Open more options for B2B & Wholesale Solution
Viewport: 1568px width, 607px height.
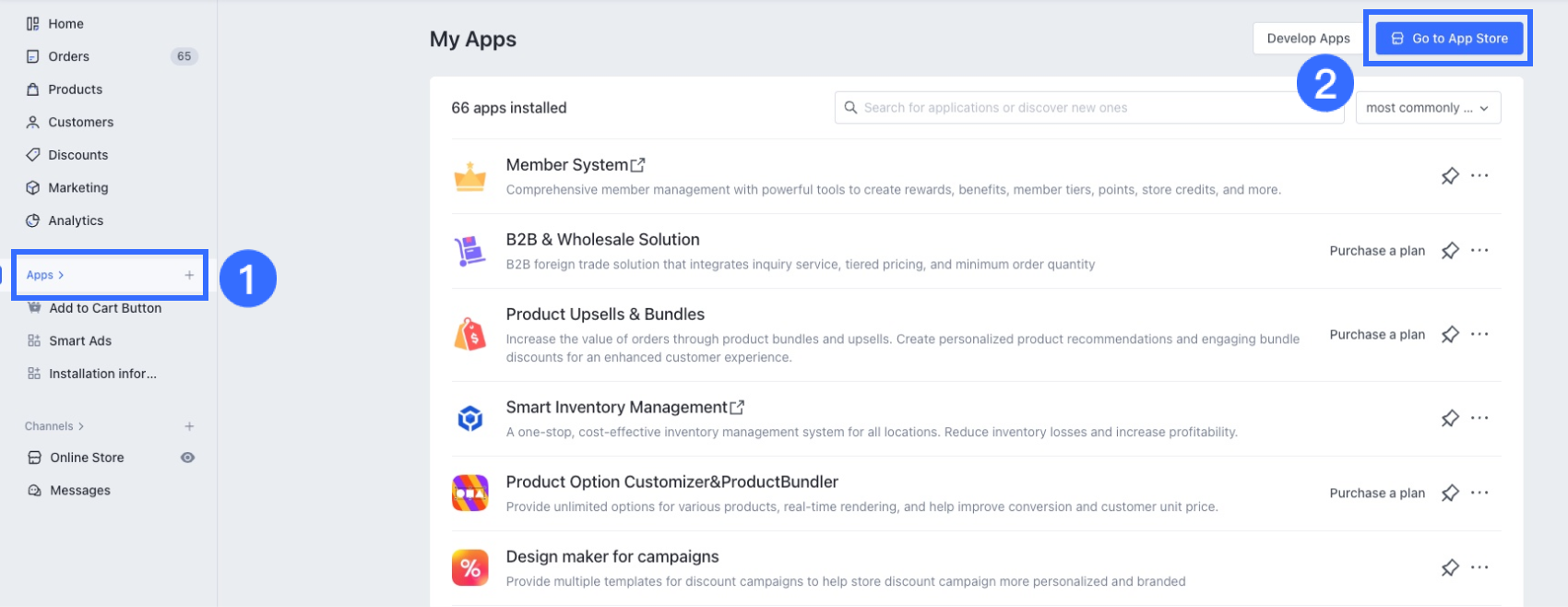(x=1479, y=251)
